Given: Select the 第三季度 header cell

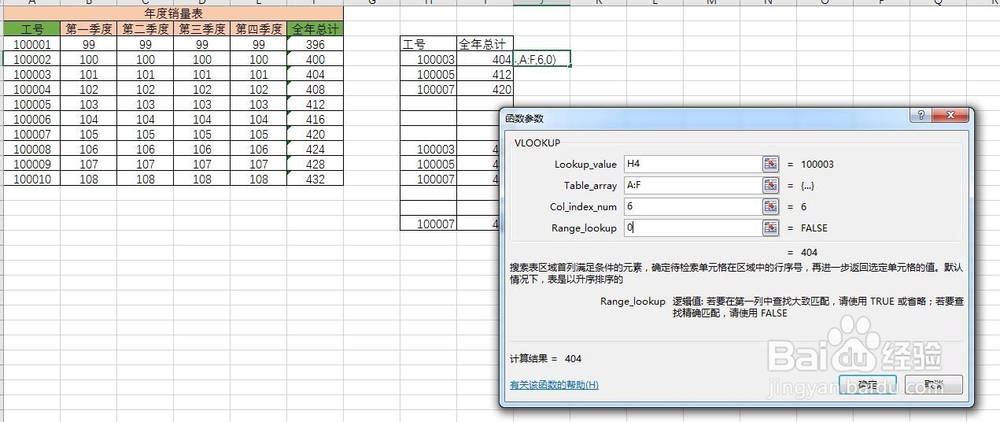Looking at the screenshot, I should coord(202,29).
